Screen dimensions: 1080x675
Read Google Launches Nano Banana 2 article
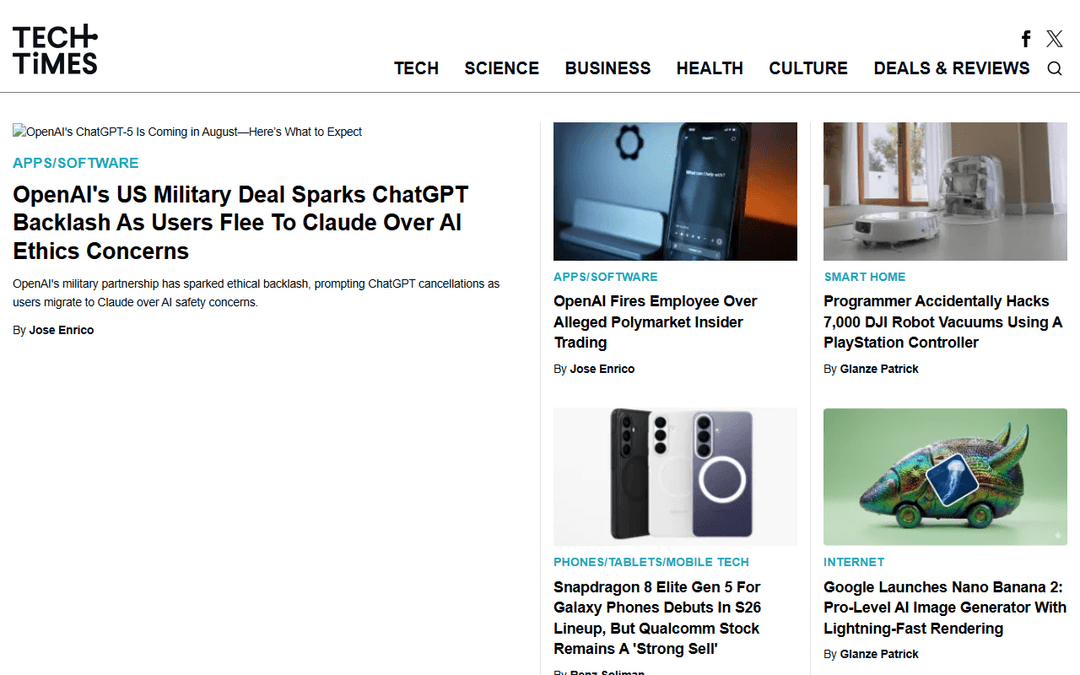(944, 608)
